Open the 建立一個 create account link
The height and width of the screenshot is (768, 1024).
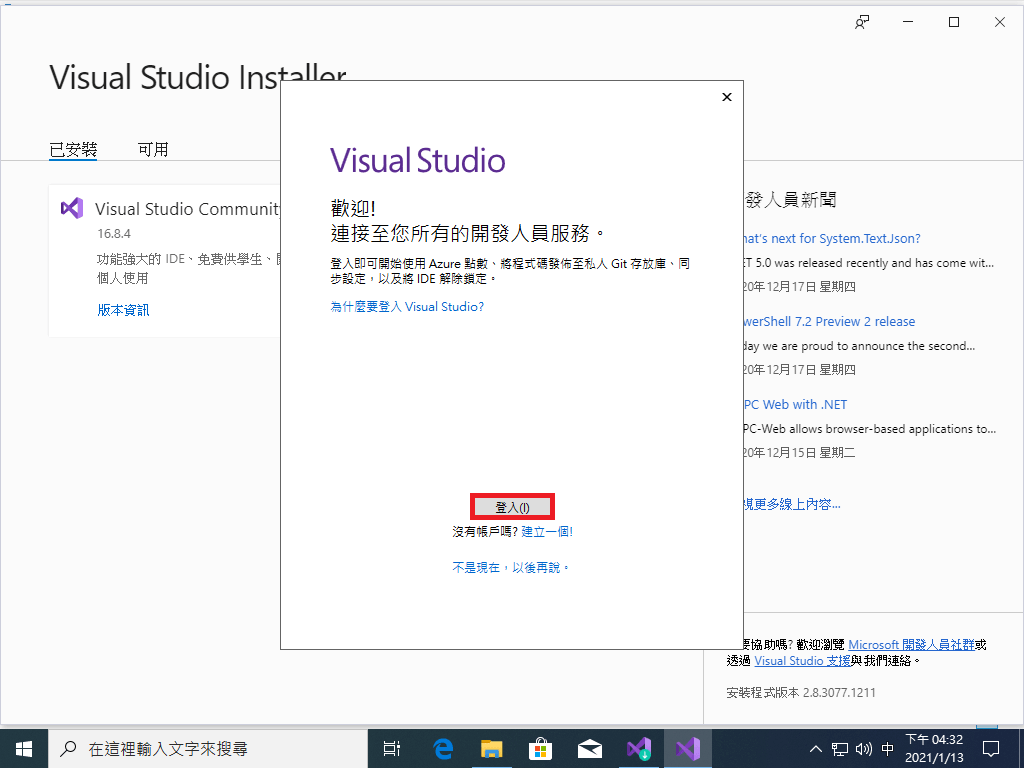tap(546, 532)
